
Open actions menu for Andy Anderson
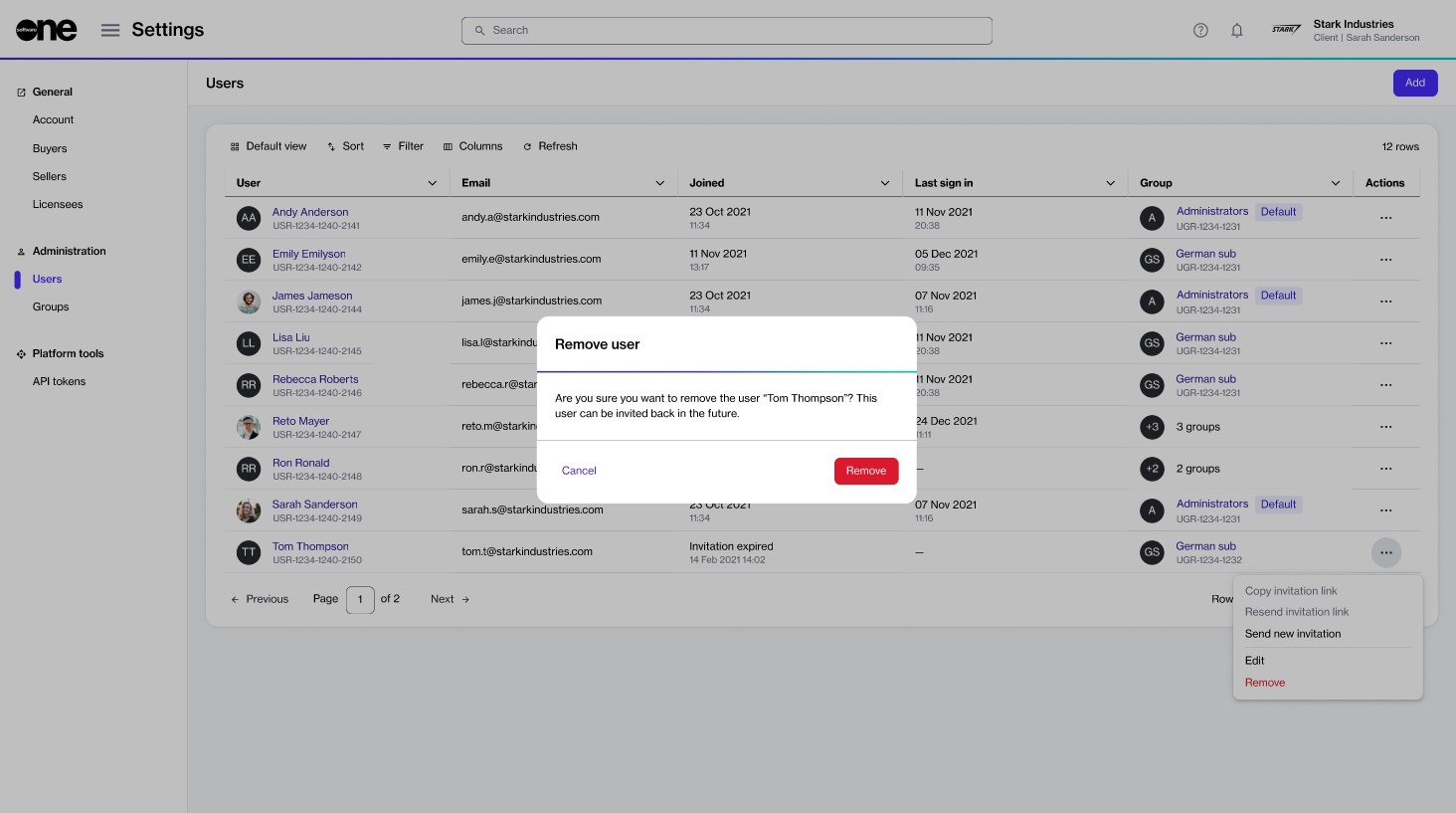point(1385,218)
